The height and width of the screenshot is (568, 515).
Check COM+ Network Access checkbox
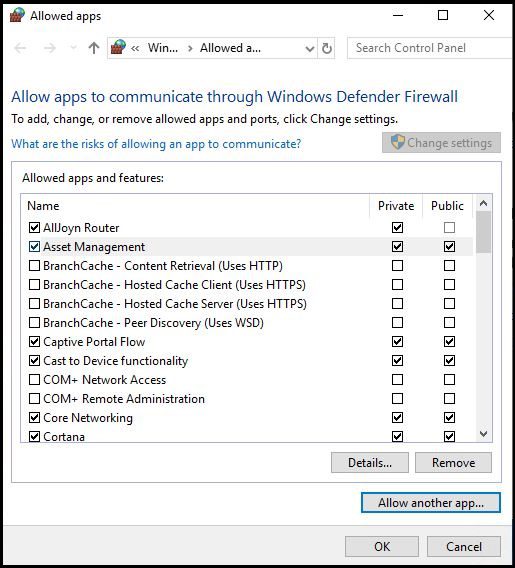(34, 379)
